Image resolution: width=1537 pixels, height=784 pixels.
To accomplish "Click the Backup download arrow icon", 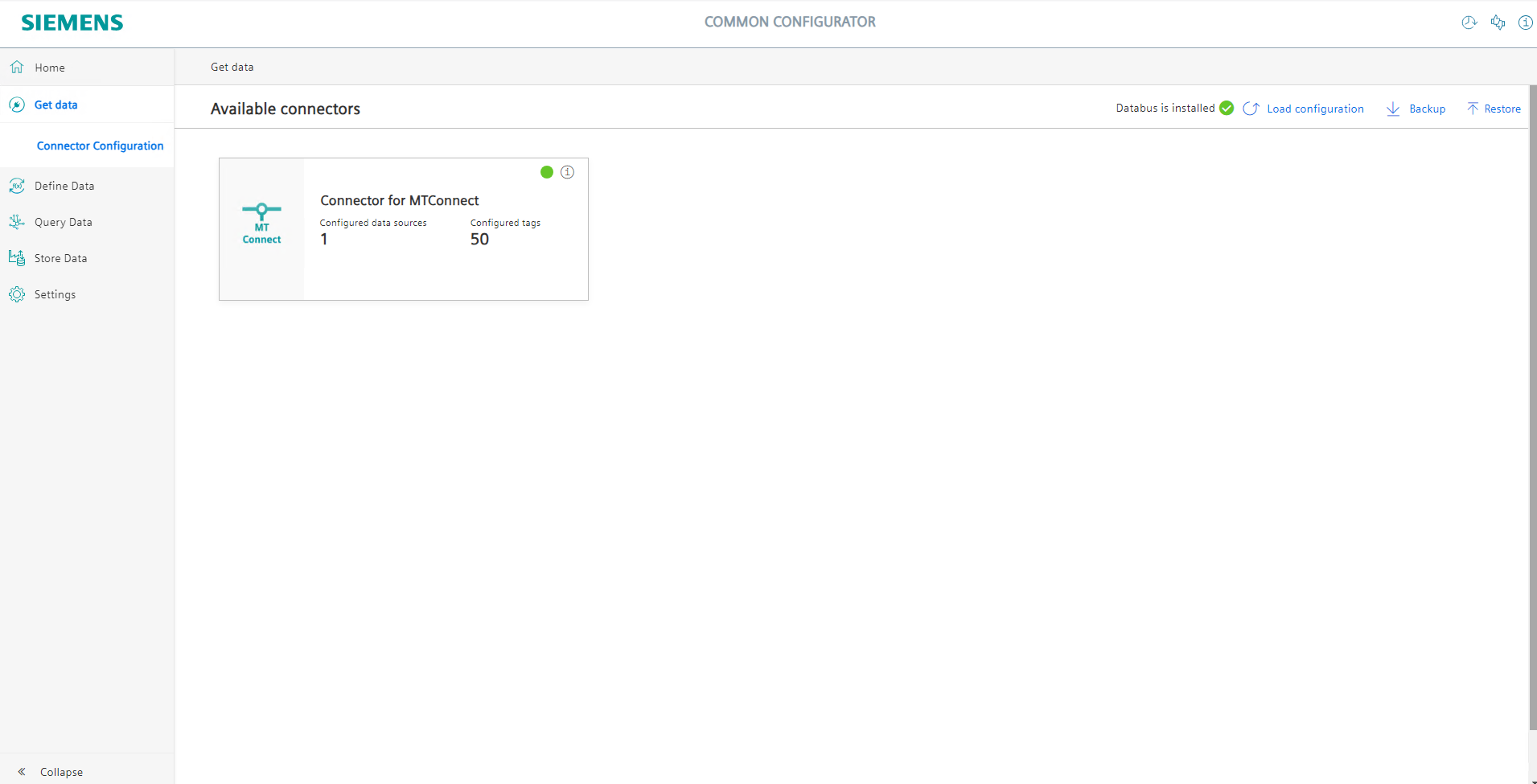I will point(1393,109).
